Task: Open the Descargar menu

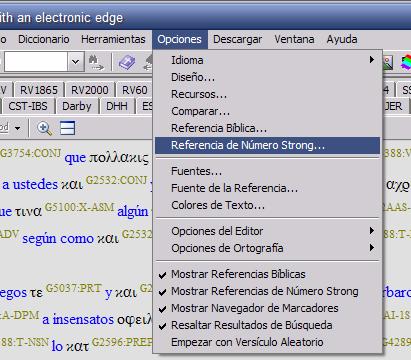Action: point(238,39)
